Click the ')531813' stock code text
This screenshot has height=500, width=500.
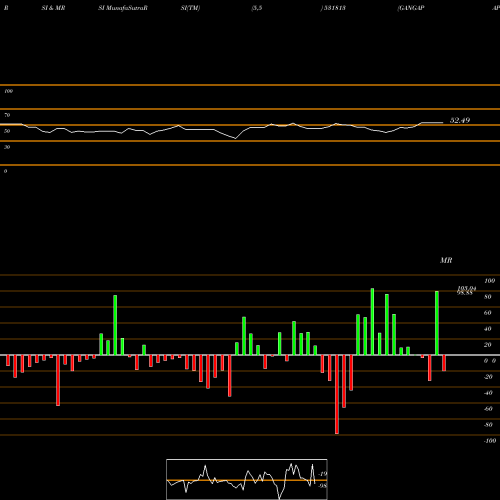coord(333,8)
